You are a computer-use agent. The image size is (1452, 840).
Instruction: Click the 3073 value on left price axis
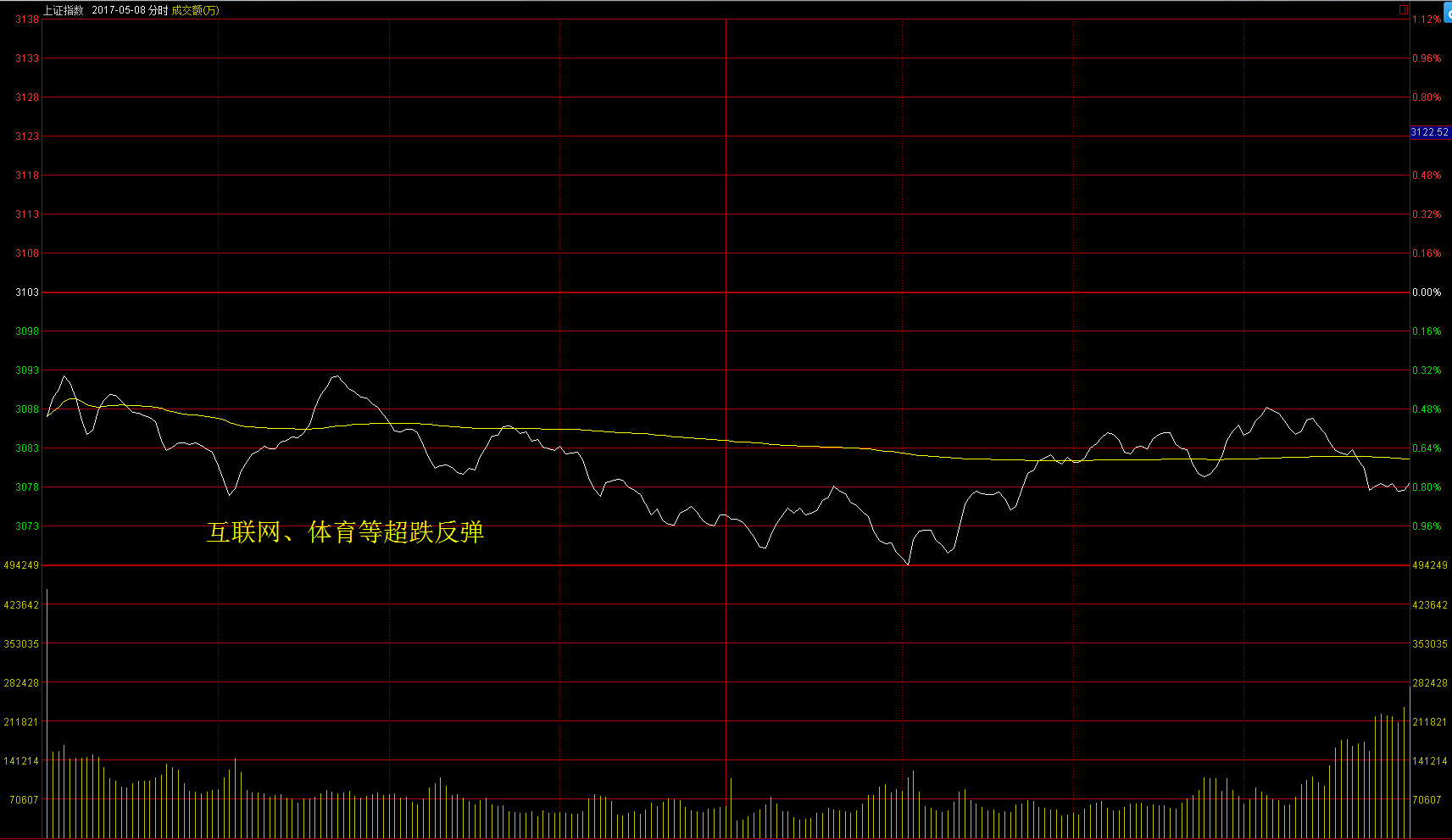click(x=27, y=526)
